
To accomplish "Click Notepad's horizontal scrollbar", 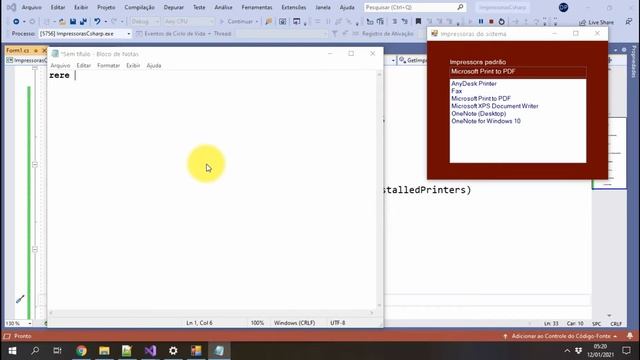I will tap(211, 313).
